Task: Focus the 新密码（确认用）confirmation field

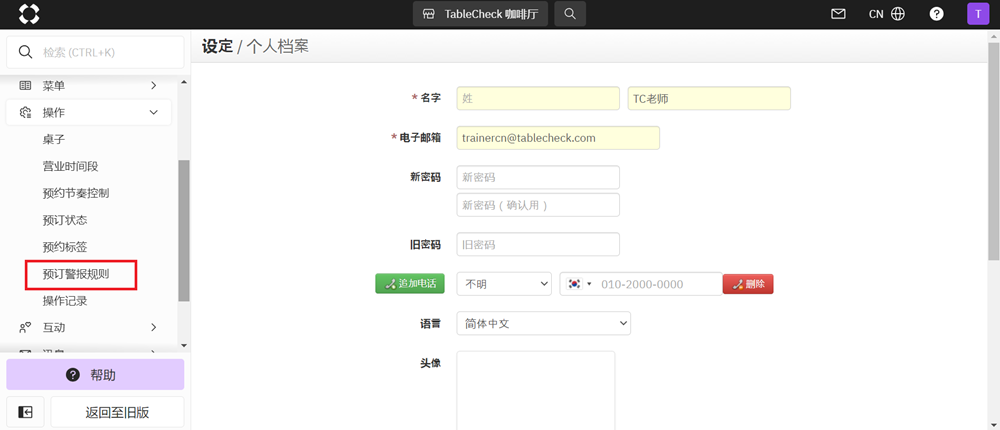Action: click(538, 205)
